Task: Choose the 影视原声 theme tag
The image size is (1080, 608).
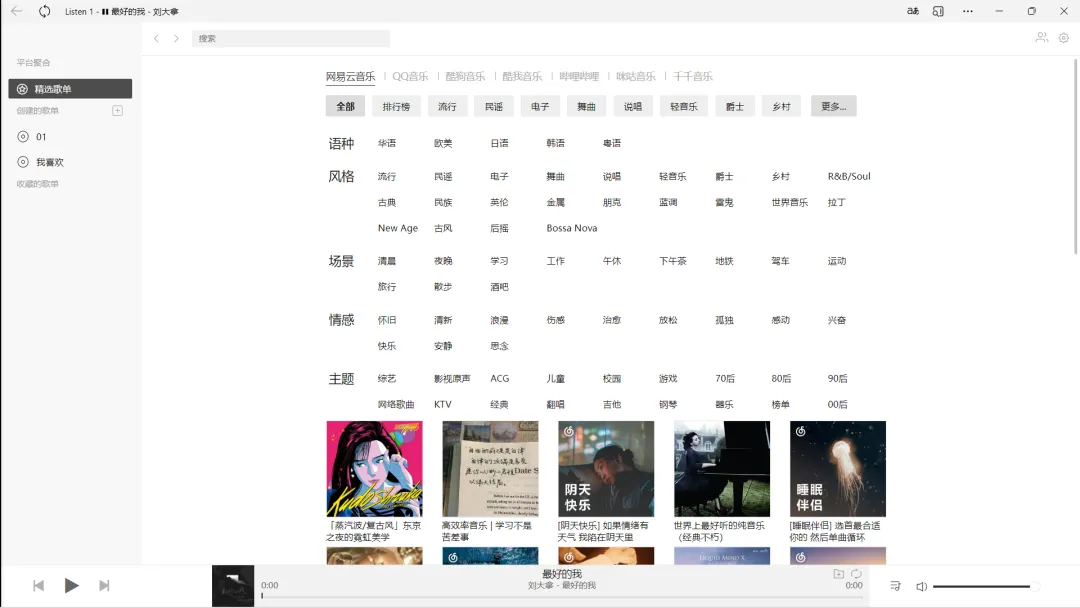Action: click(x=452, y=378)
